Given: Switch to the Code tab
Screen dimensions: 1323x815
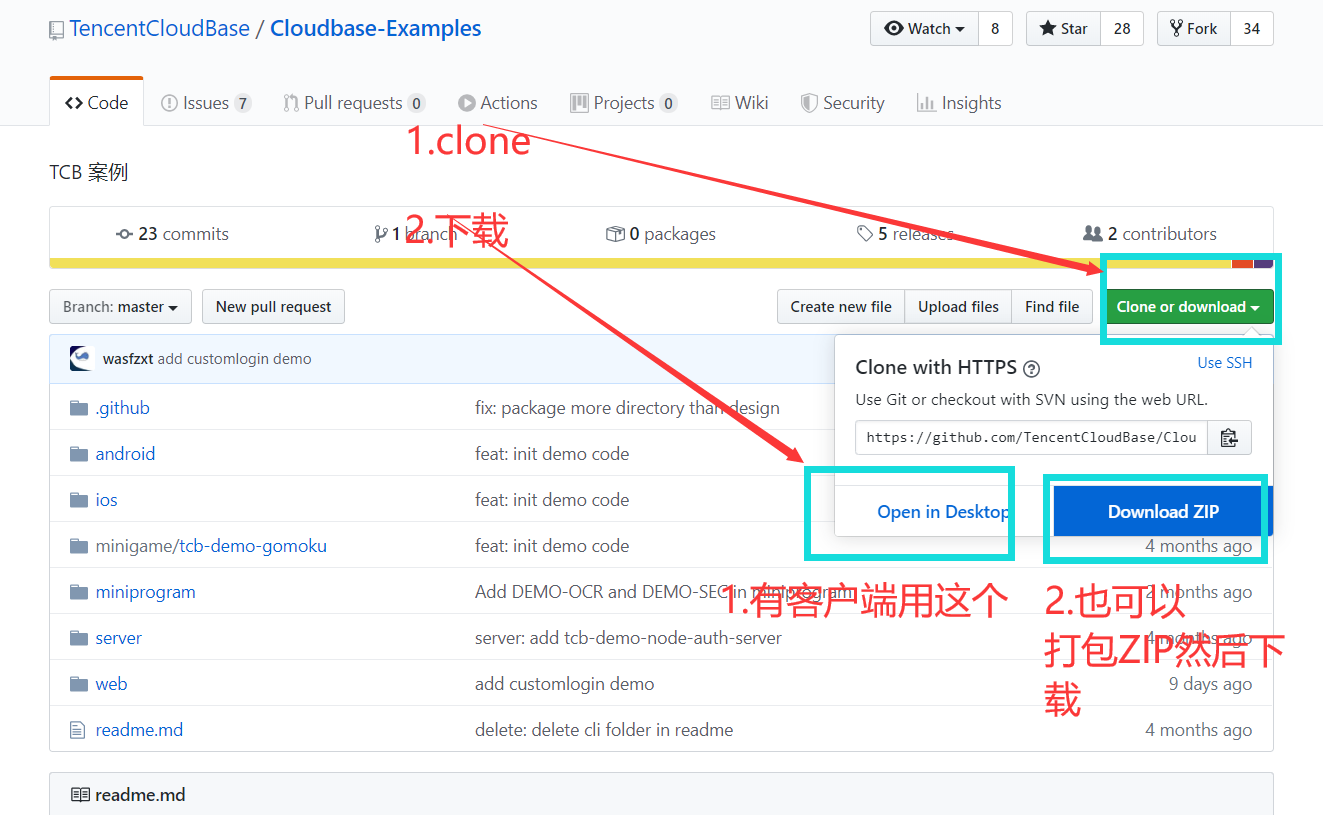Looking at the screenshot, I should click(96, 102).
